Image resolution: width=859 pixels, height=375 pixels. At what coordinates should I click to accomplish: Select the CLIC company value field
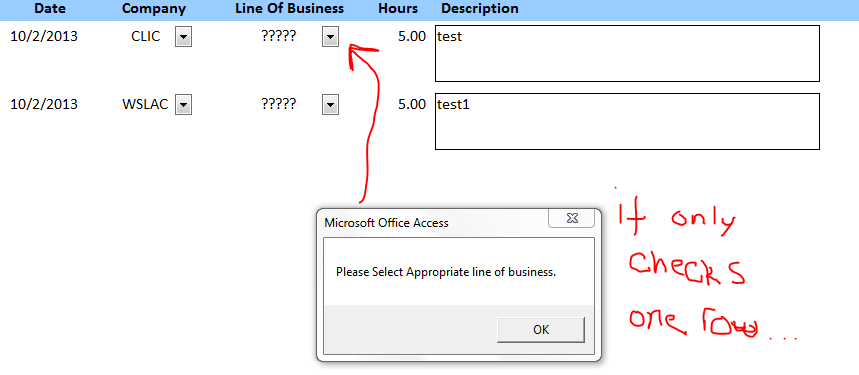click(146, 37)
